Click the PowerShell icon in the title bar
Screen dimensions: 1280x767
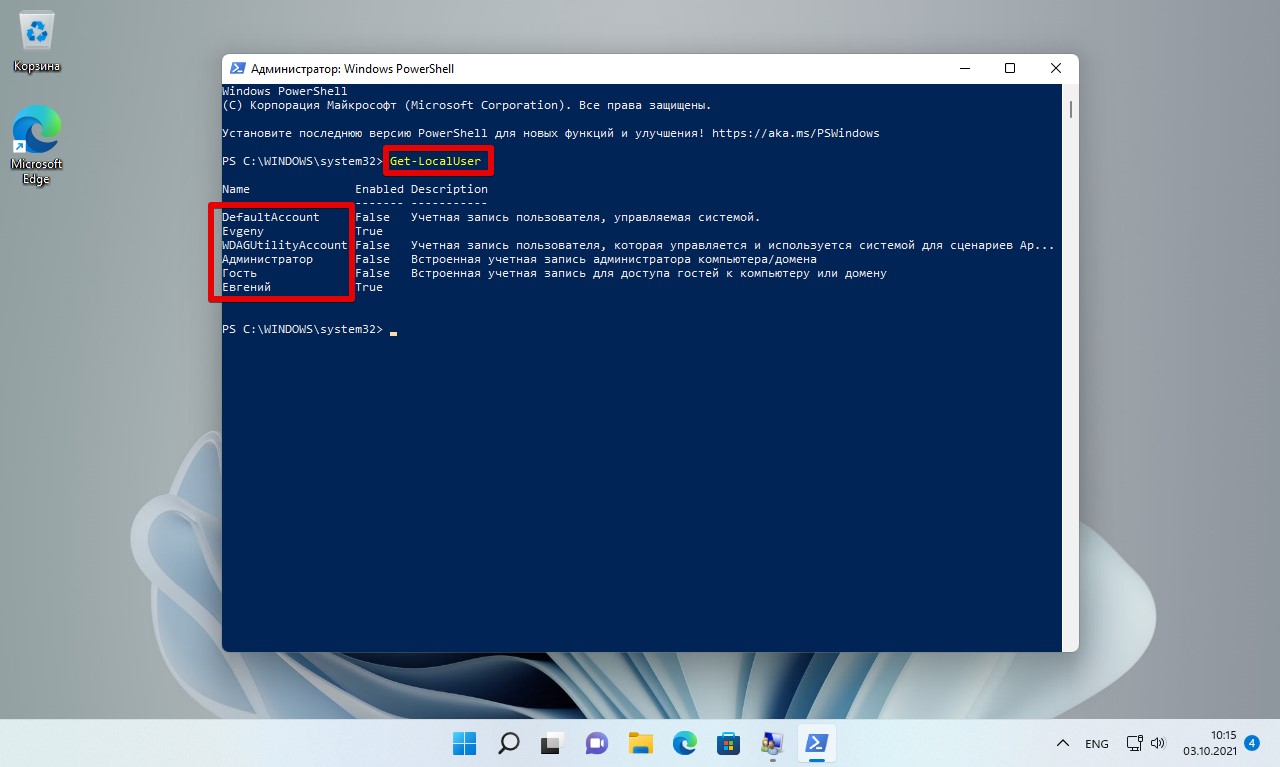coord(238,69)
